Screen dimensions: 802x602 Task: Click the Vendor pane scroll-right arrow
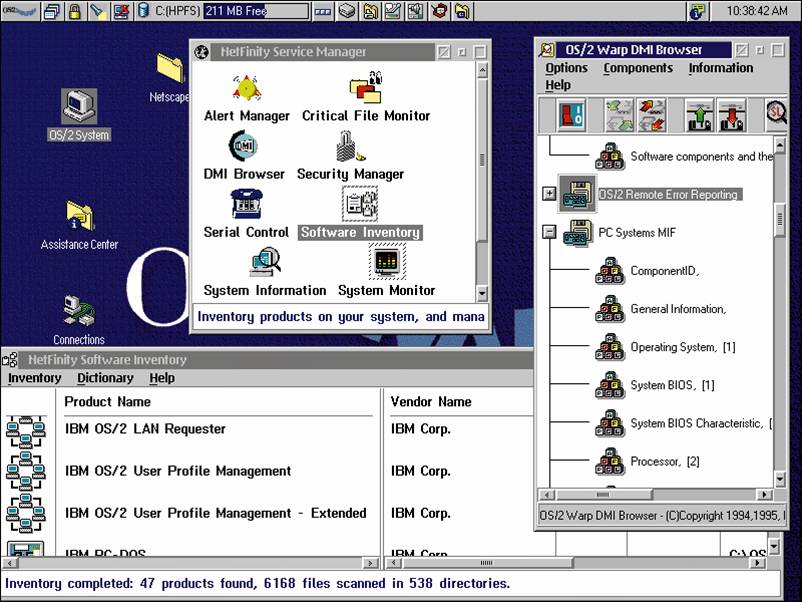757,563
